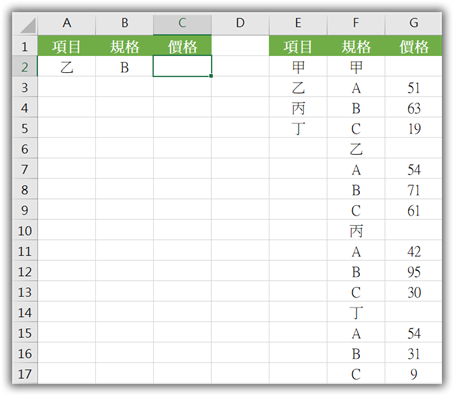Click cell G8 with value 71
The height and width of the screenshot is (396, 454).
coord(414,189)
